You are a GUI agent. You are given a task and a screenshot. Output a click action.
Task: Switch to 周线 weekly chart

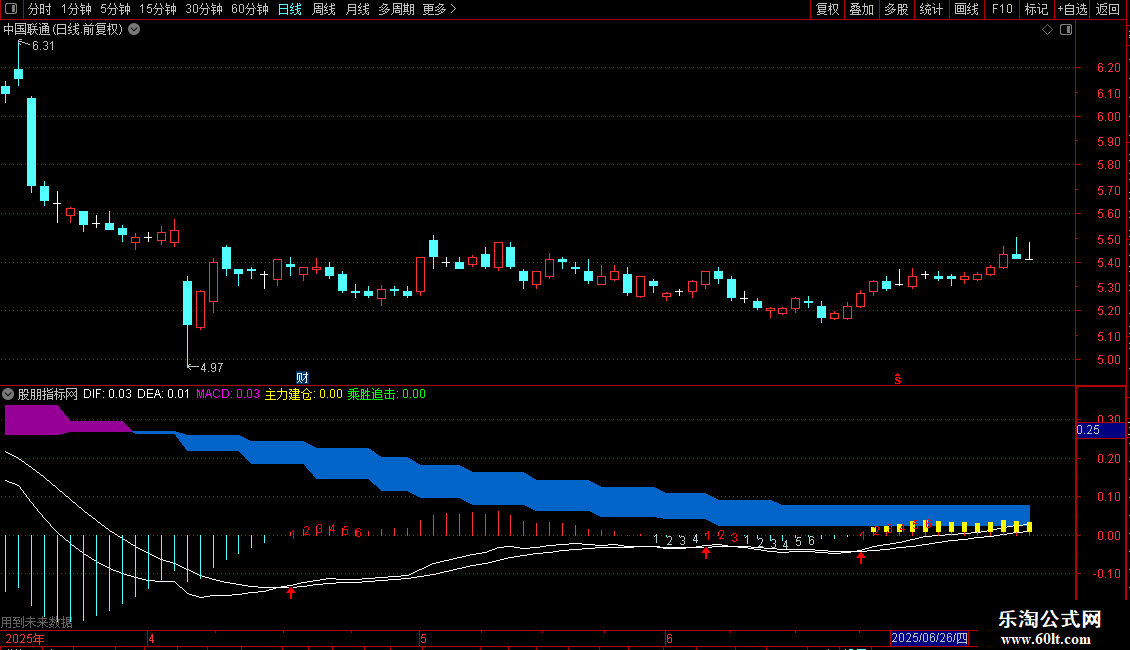point(324,9)
